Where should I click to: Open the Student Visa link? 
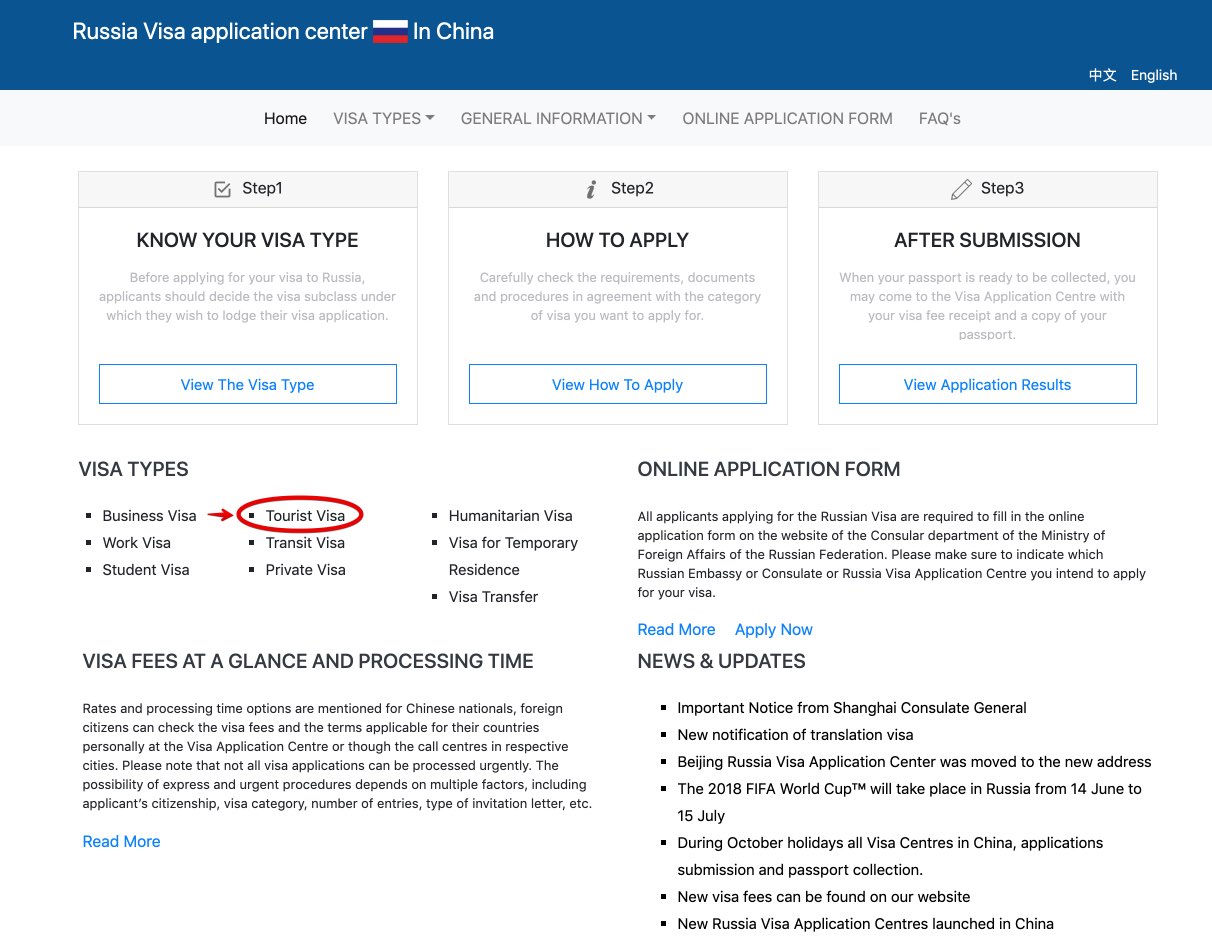click(145, 570)
